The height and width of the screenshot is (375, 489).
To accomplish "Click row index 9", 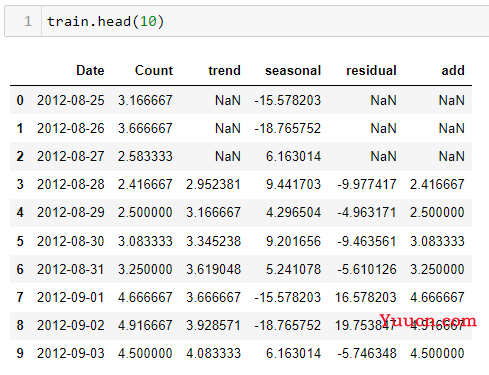I will pos(20,353).
